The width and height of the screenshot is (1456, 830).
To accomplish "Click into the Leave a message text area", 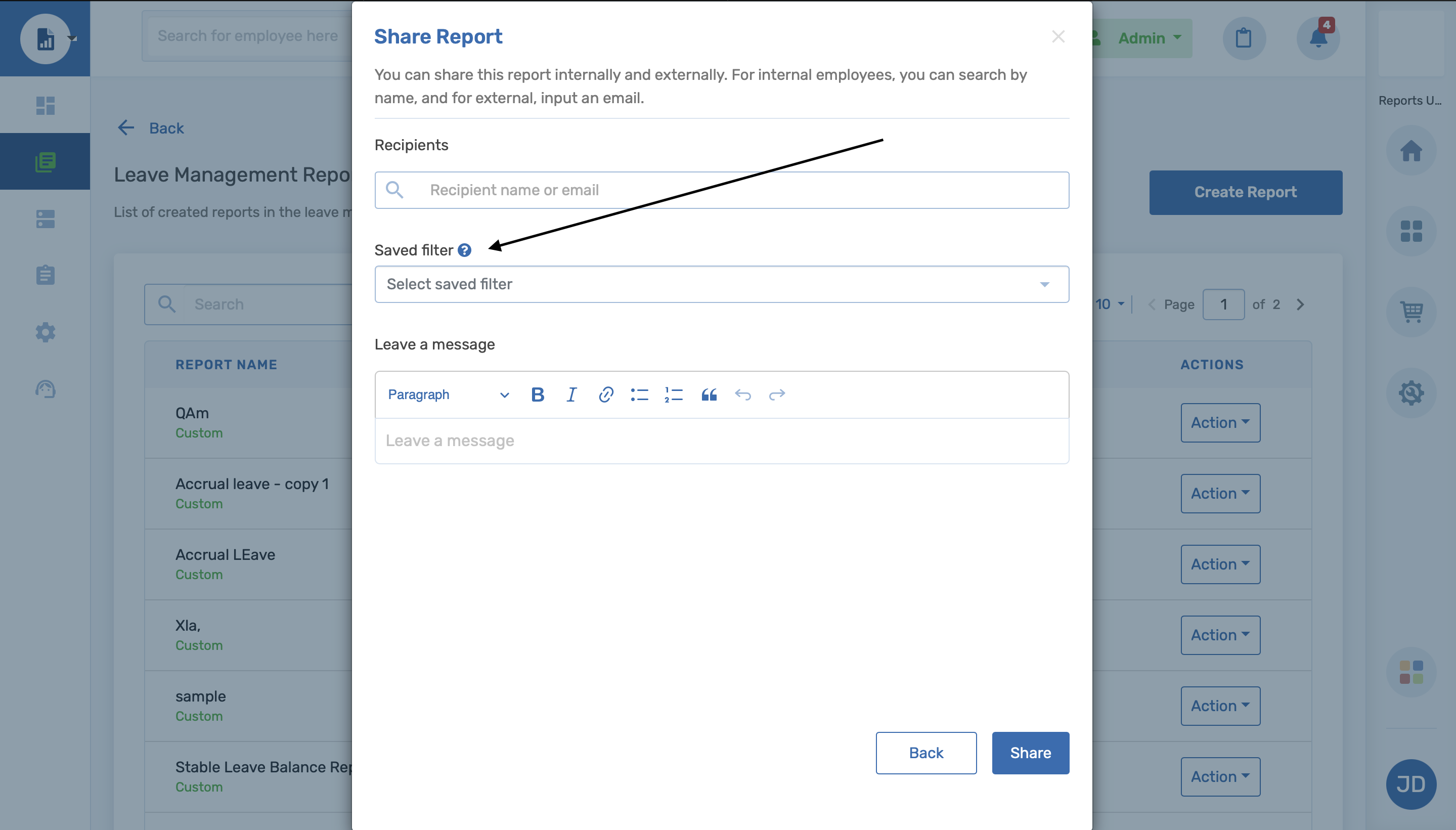I will [722, 441].
